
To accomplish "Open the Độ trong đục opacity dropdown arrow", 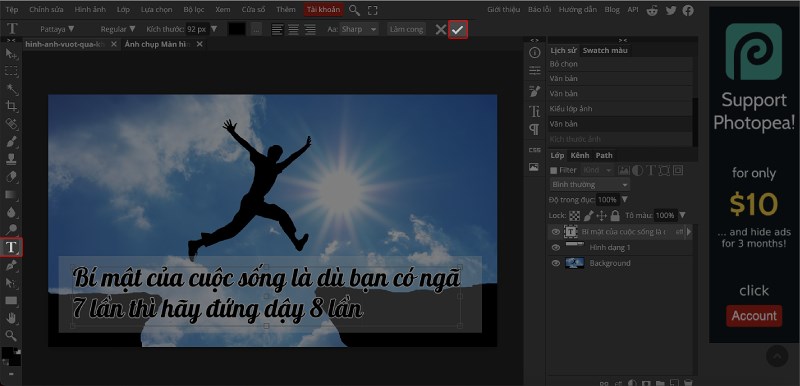I will (625, 199).
